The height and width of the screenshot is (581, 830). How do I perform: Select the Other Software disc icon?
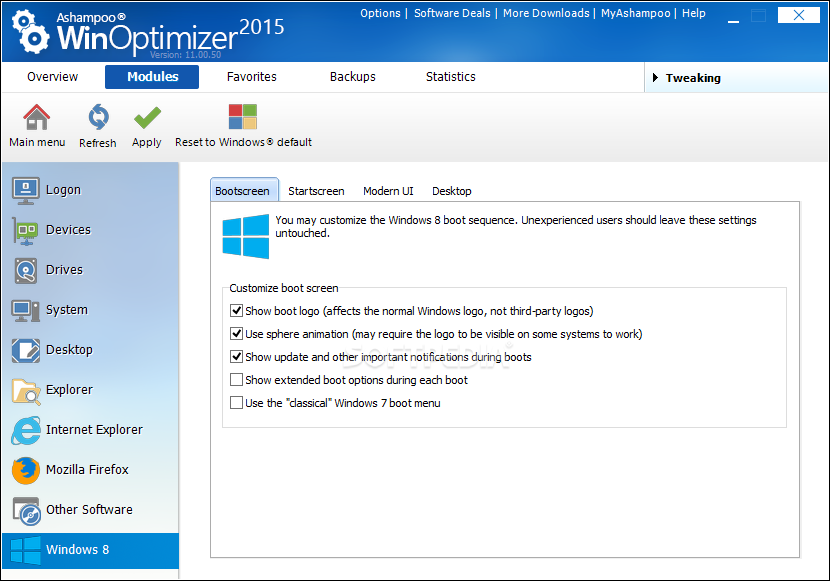pyautogui.click(x=26, y=511)
